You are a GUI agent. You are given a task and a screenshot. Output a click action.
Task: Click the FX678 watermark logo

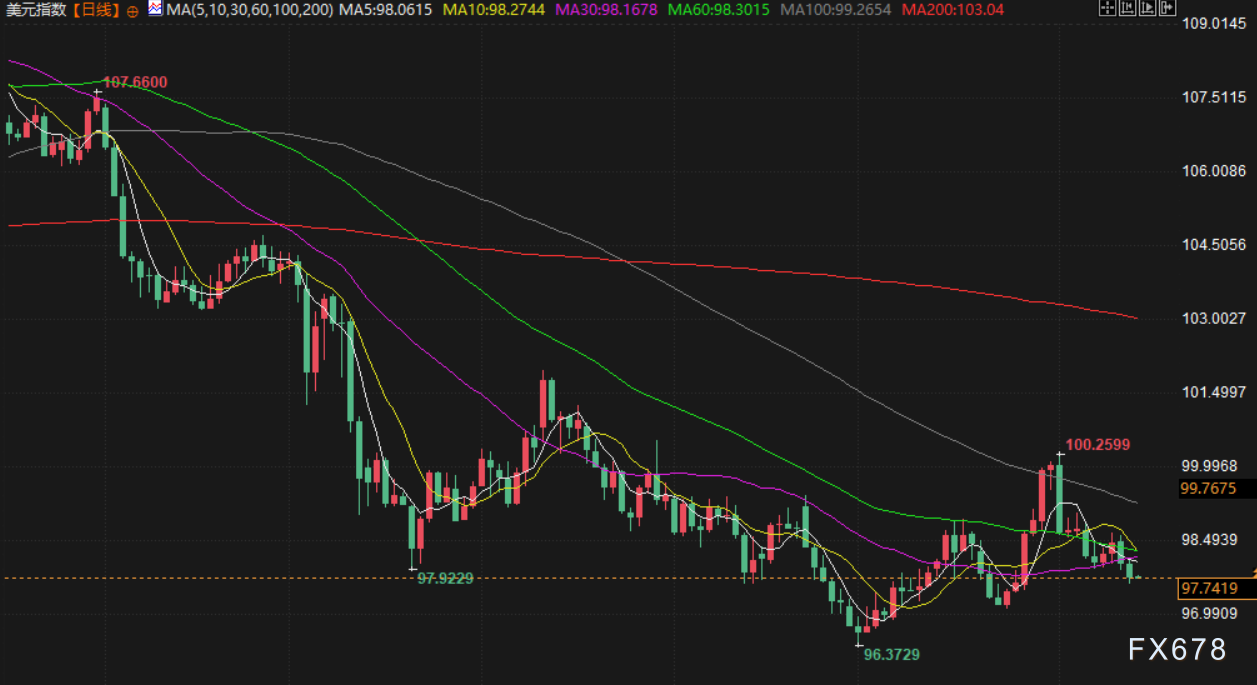(1176, 650)
